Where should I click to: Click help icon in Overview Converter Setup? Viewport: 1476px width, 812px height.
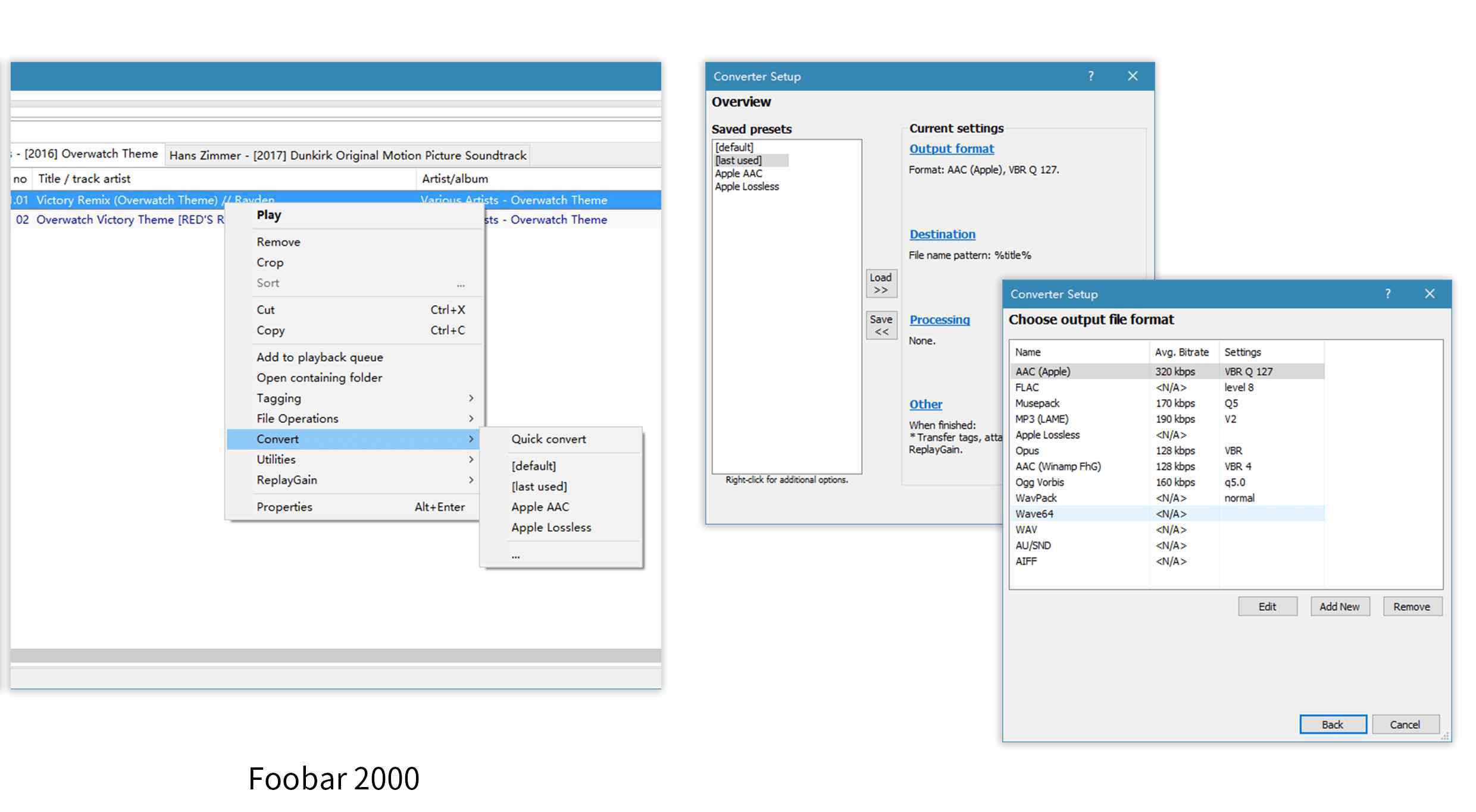(x=1091, y=76)
